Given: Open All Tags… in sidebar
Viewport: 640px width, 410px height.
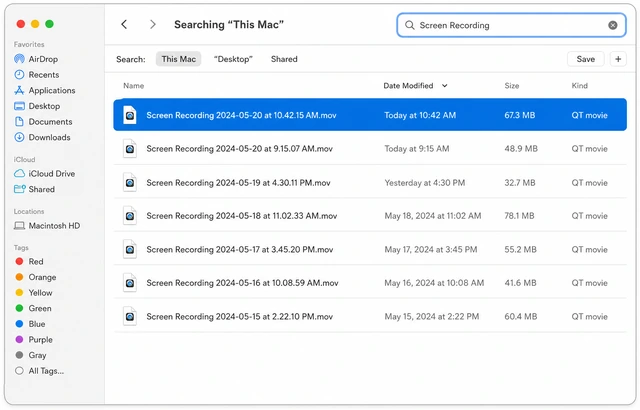Looking at the screenshot, I should click(x=40, y=371).
